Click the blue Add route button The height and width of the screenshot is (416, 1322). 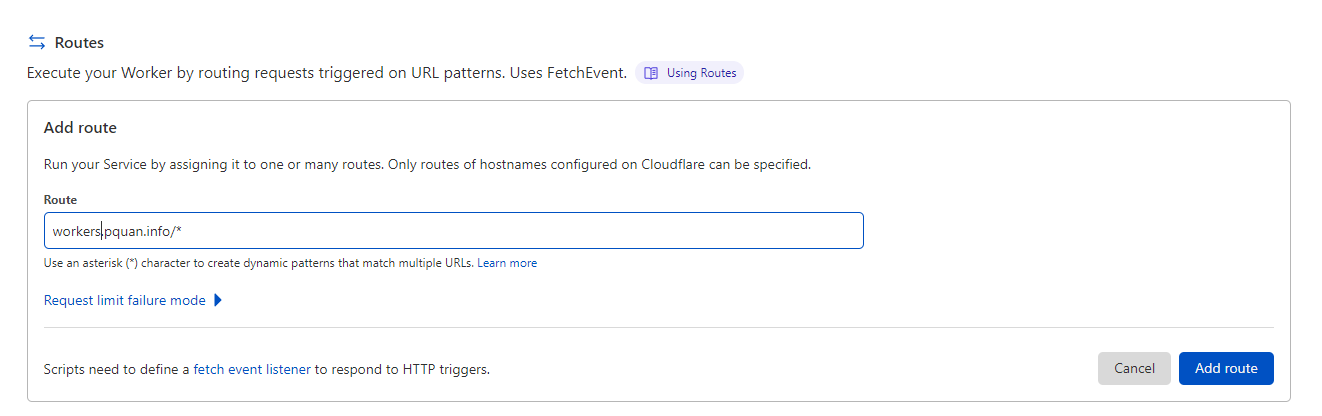point(1226,368)
